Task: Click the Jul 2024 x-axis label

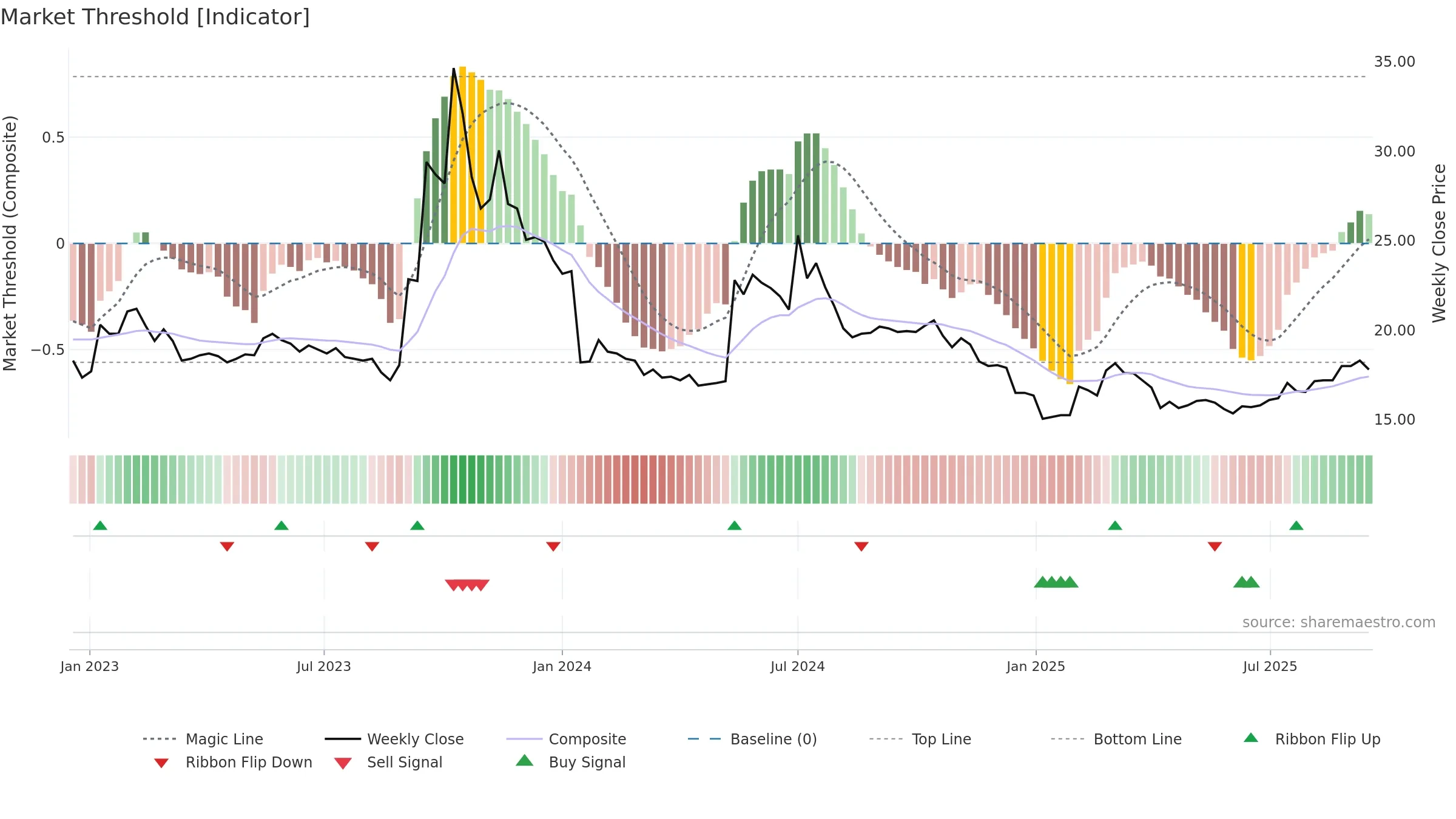Action: pyautogui.click(x=798, y=666)
